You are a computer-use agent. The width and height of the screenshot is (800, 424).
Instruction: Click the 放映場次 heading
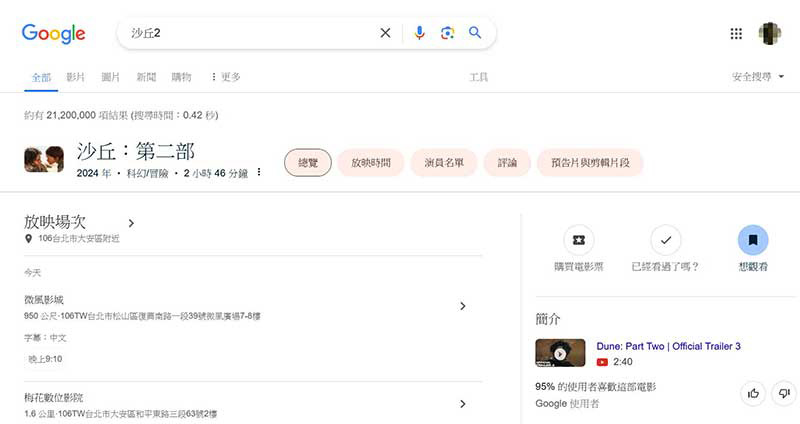click(x=55, y=222)
